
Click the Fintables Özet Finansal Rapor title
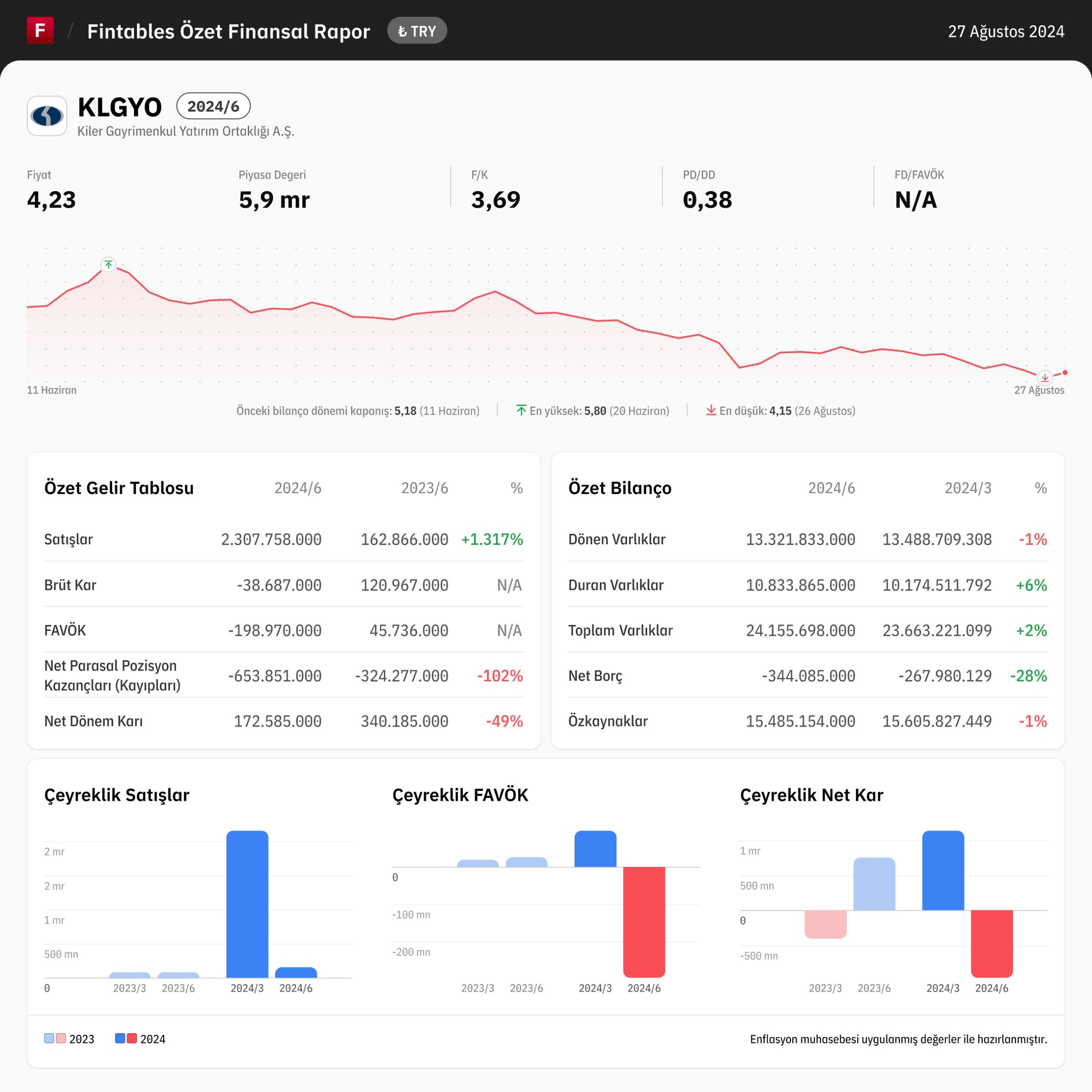click(228, 31)
